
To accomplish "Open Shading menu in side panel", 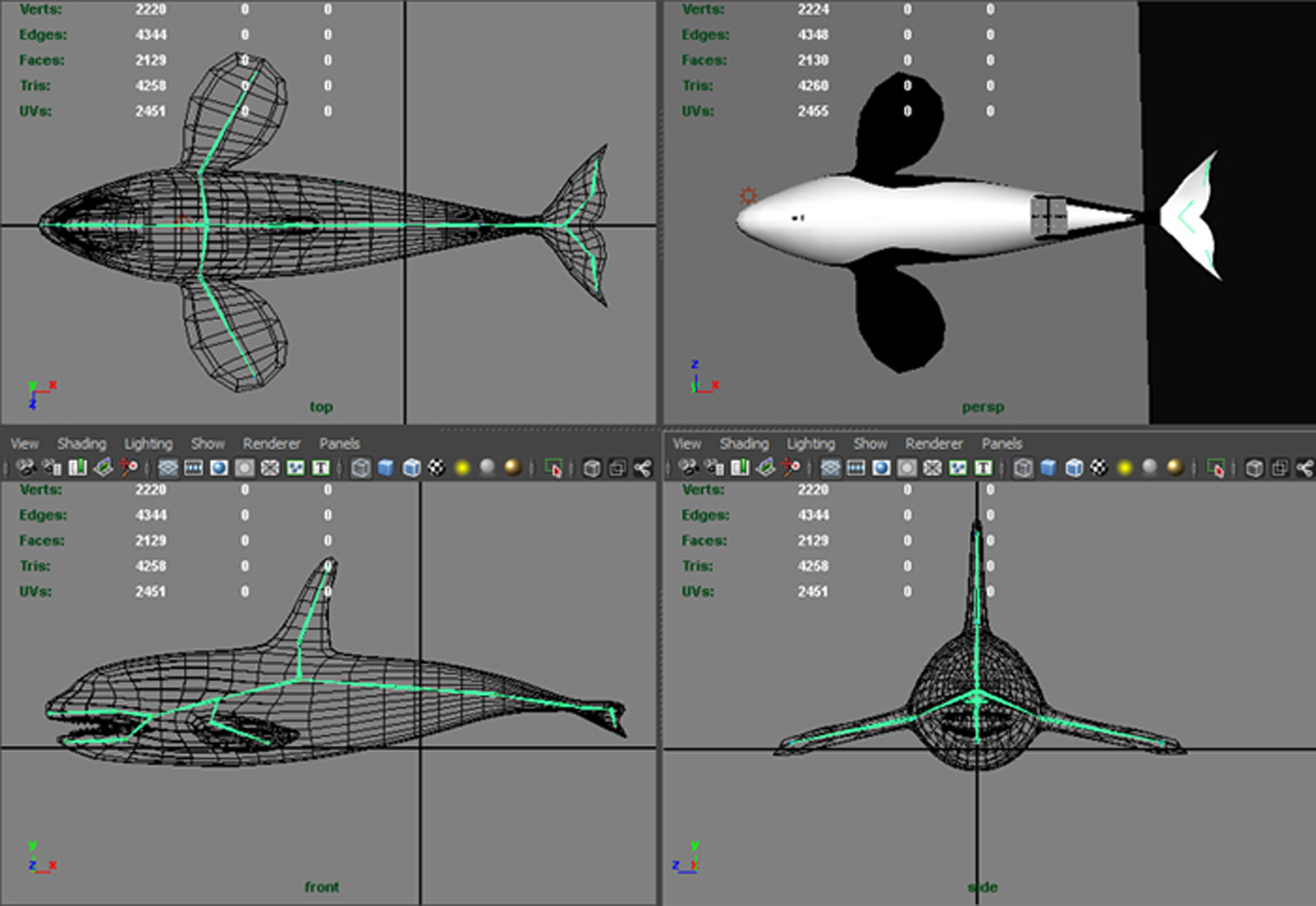I will (744, 444).
